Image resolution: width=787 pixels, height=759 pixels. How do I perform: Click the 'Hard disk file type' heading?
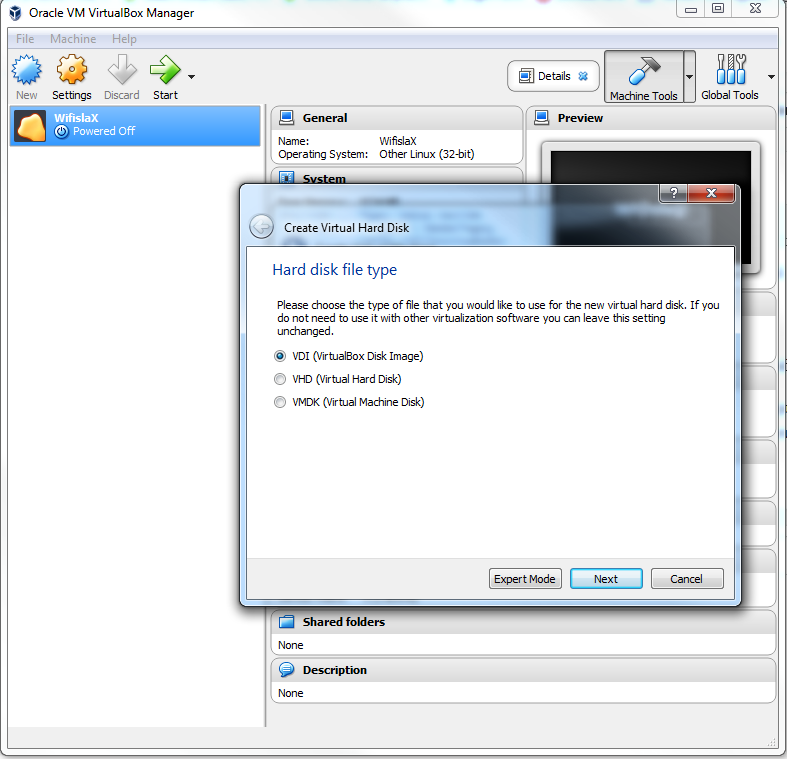coord(335,270)
